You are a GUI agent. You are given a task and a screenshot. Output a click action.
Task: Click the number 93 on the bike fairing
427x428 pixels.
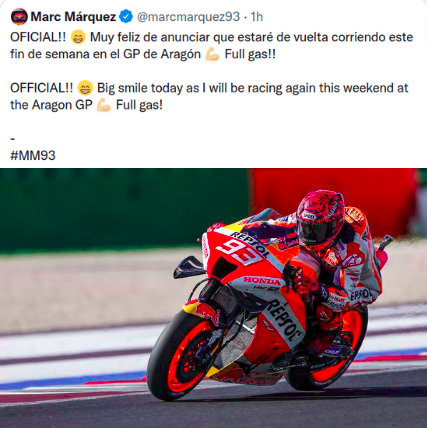coord(239,253)
